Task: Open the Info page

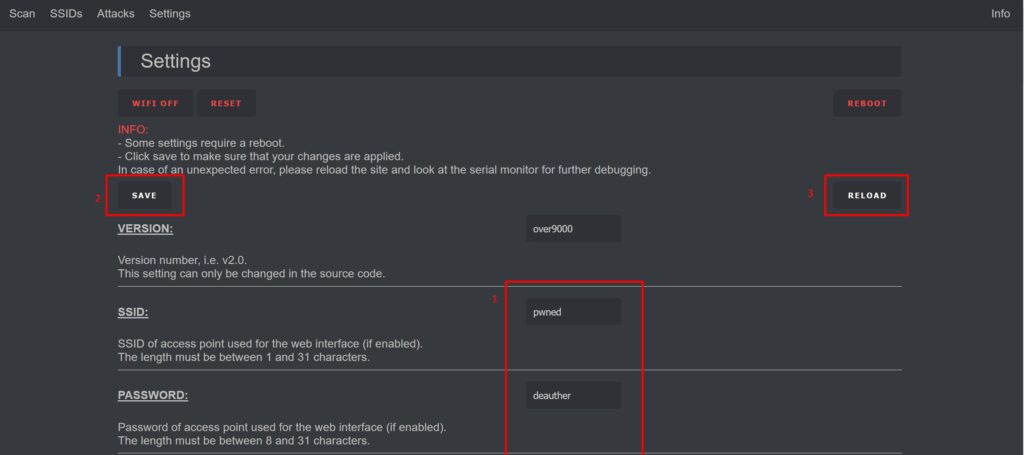Action: 1000,14
